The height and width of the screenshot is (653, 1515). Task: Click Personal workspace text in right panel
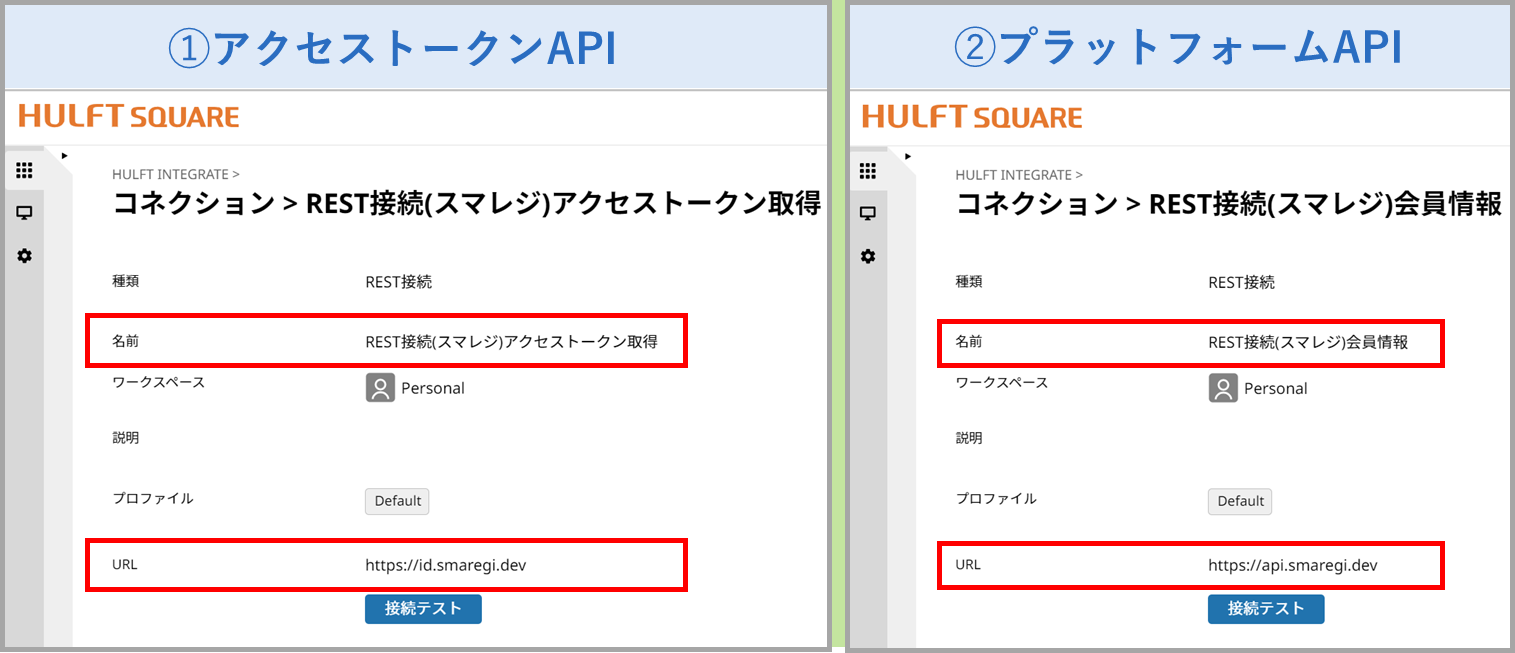pyautogui.click(x=1276, y=388)
